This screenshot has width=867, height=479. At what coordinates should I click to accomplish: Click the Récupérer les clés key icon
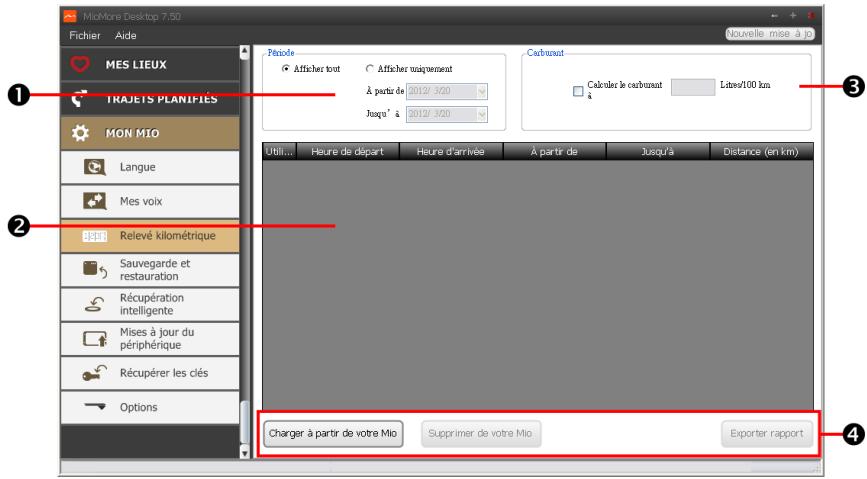pos(90,373)
